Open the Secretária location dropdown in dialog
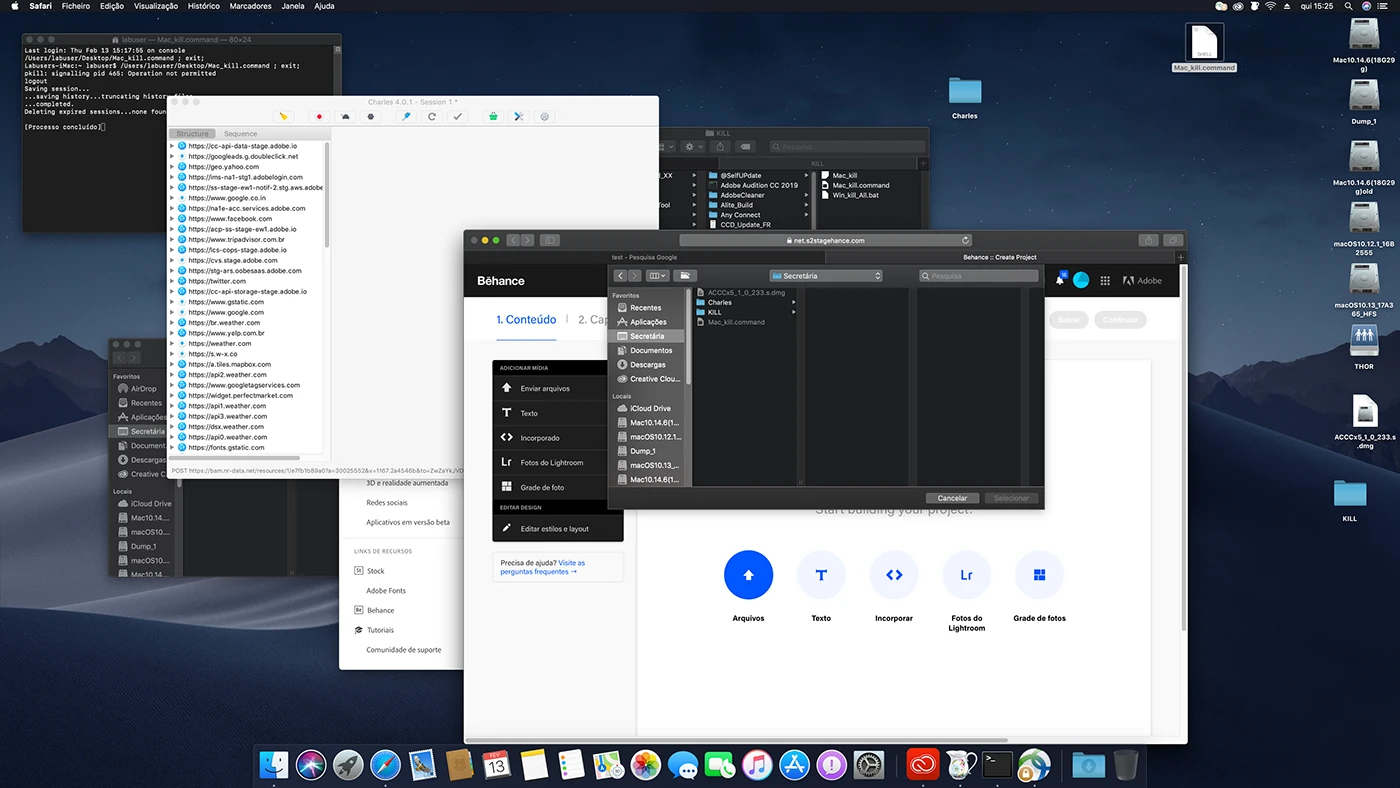The image size is (1400, 788). coord(826,276)
